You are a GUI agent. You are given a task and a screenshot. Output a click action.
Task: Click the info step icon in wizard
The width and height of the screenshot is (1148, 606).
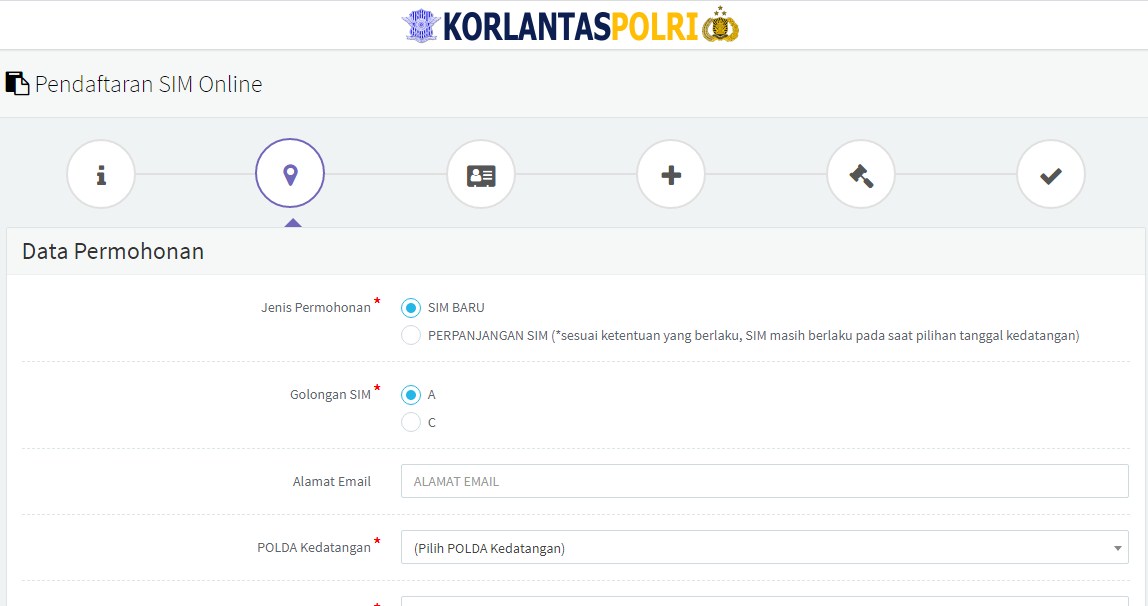[x=101, y=174]
